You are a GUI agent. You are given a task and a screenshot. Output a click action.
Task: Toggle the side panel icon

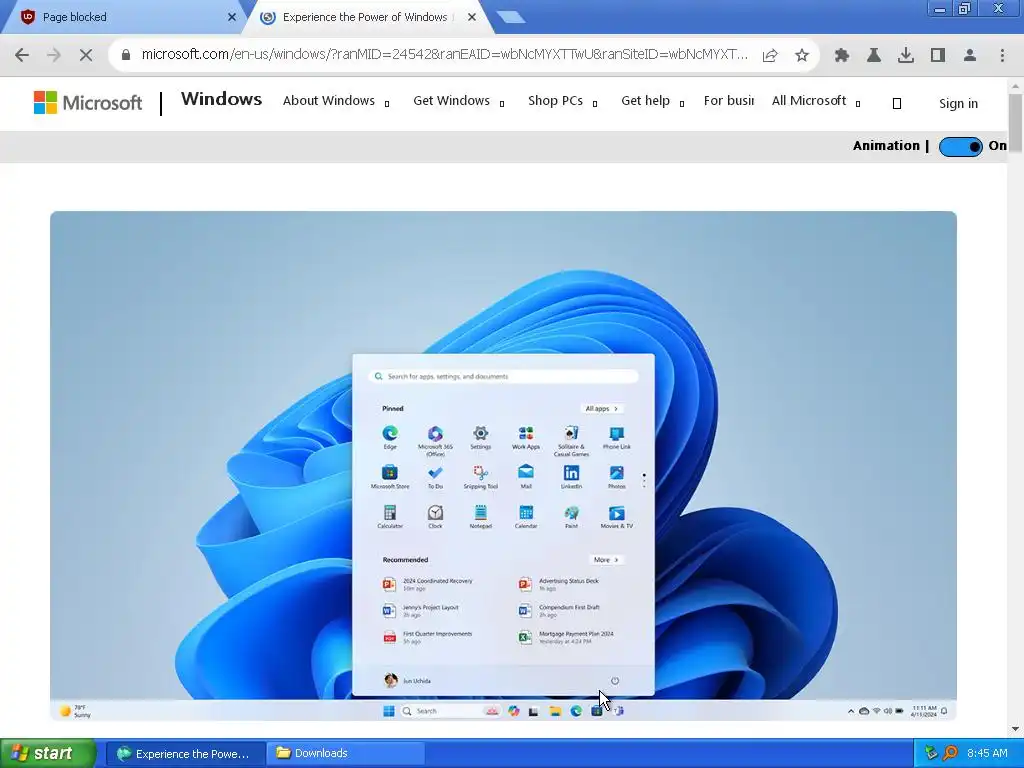point(938,56)
